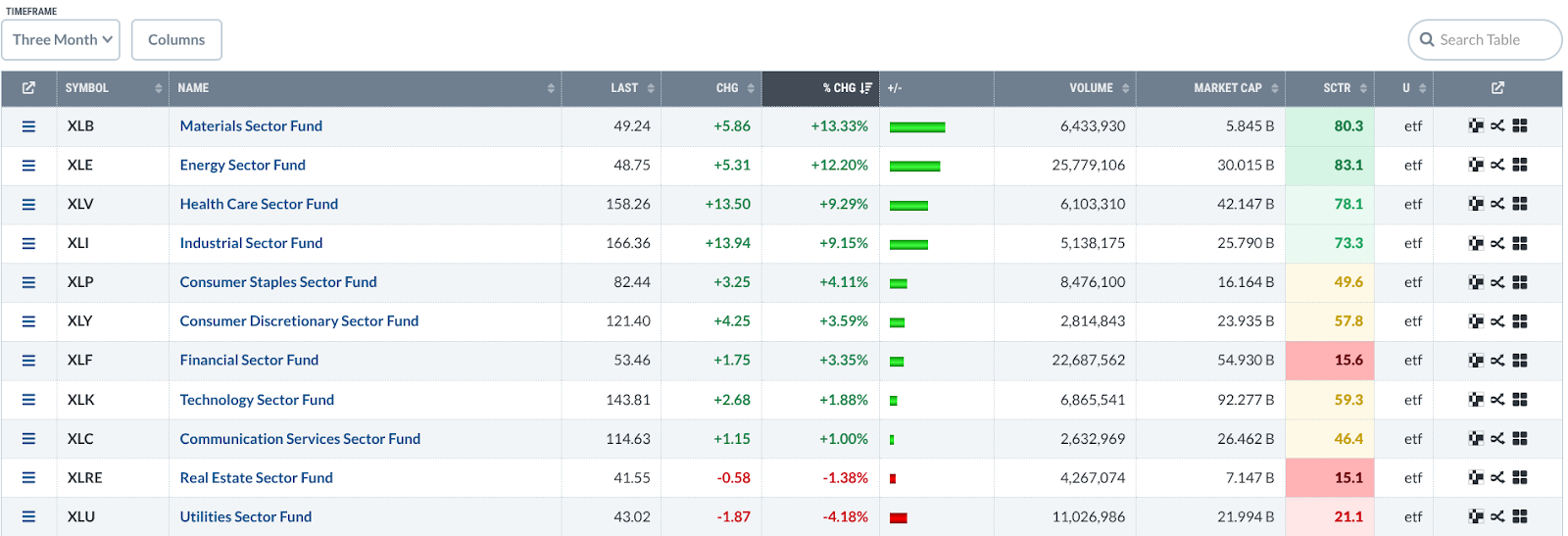
Task: Open the Three Month timeframe dropdown
Action: [x=61, y=40]
